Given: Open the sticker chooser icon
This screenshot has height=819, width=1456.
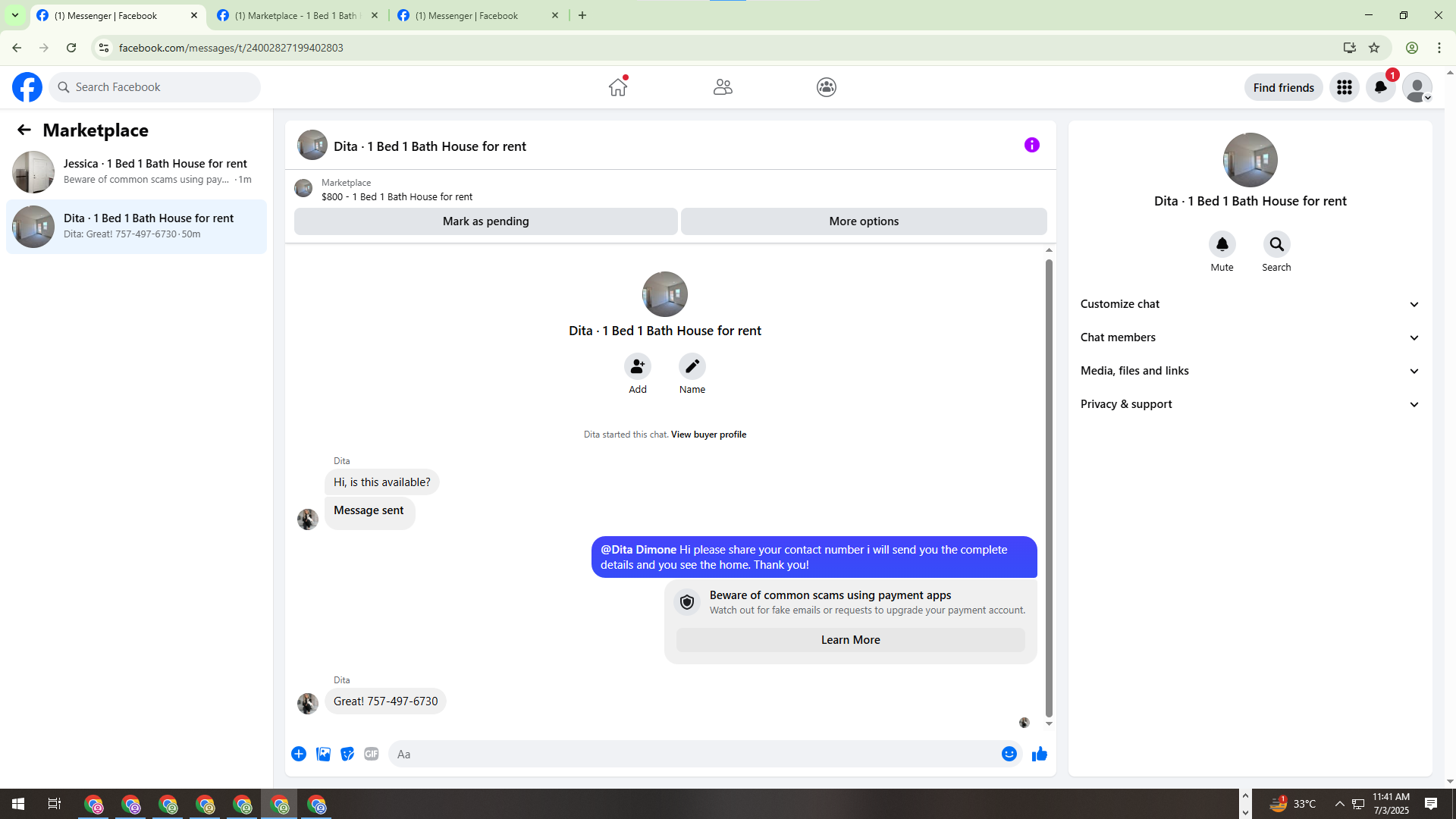Looking at the screenshot, I should [347, 754].
